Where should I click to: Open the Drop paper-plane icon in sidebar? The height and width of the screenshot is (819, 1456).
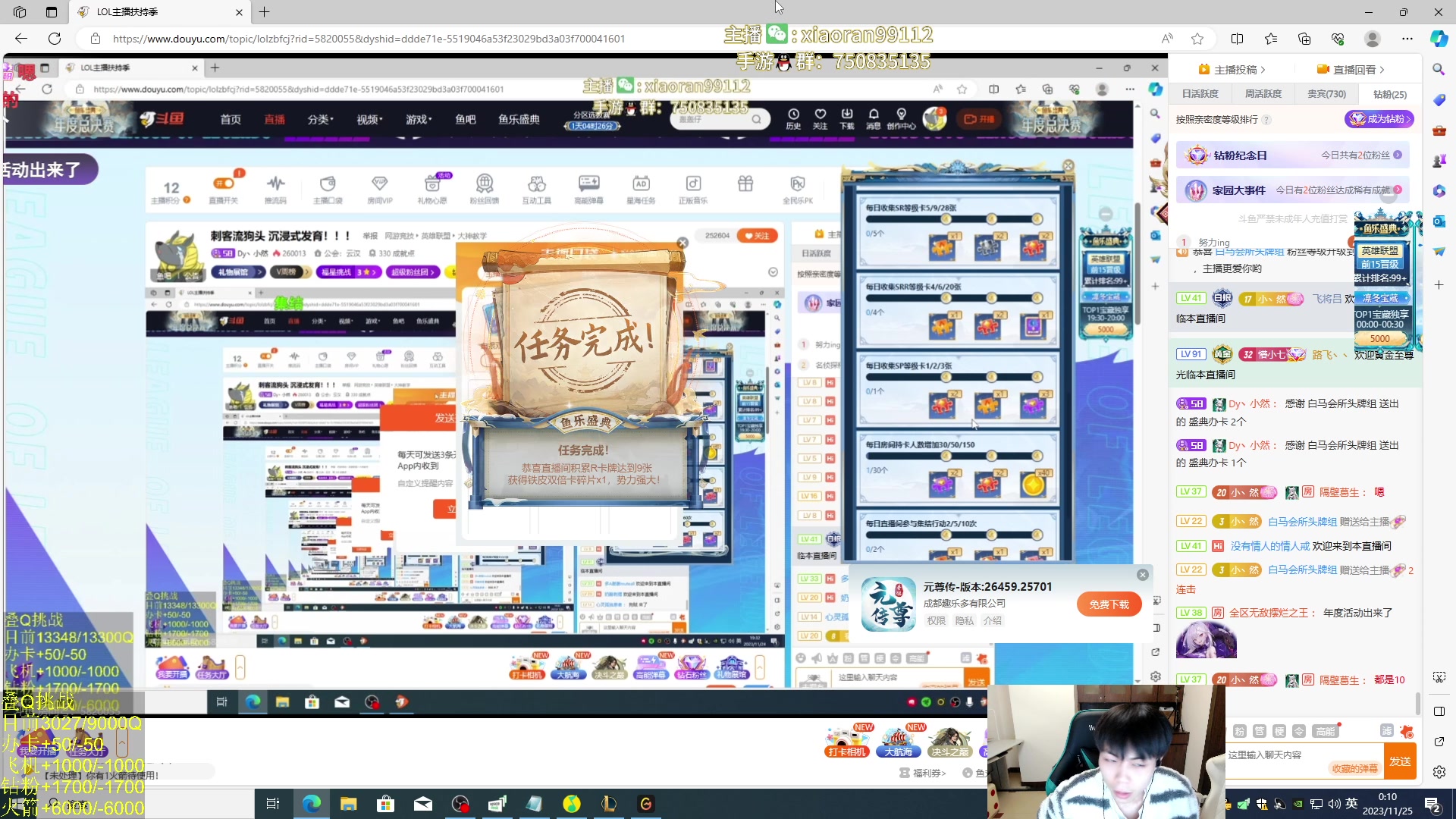point(1439,252)
